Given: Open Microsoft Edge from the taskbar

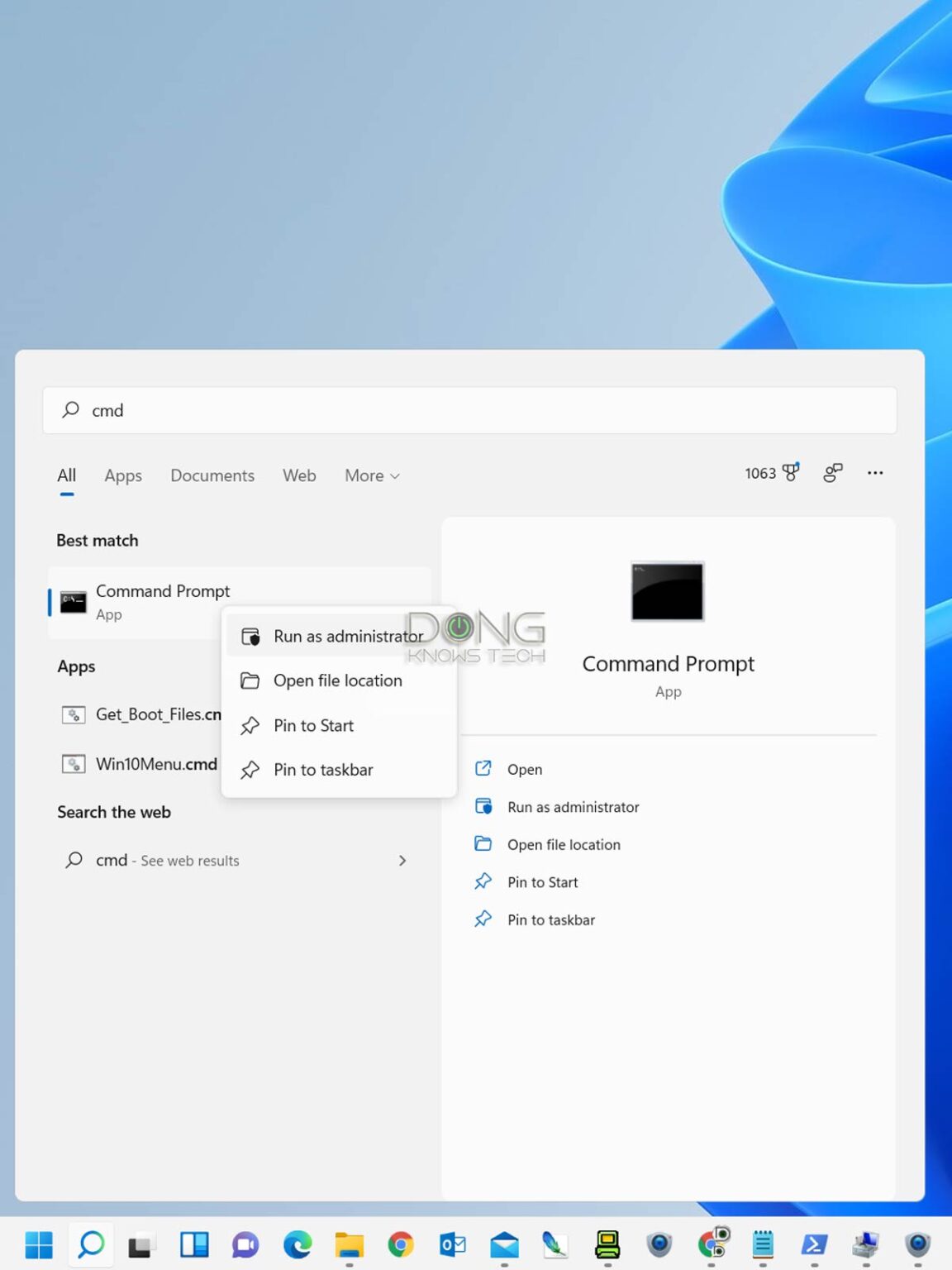Looking at the screenshot, I should [297, 1244].
